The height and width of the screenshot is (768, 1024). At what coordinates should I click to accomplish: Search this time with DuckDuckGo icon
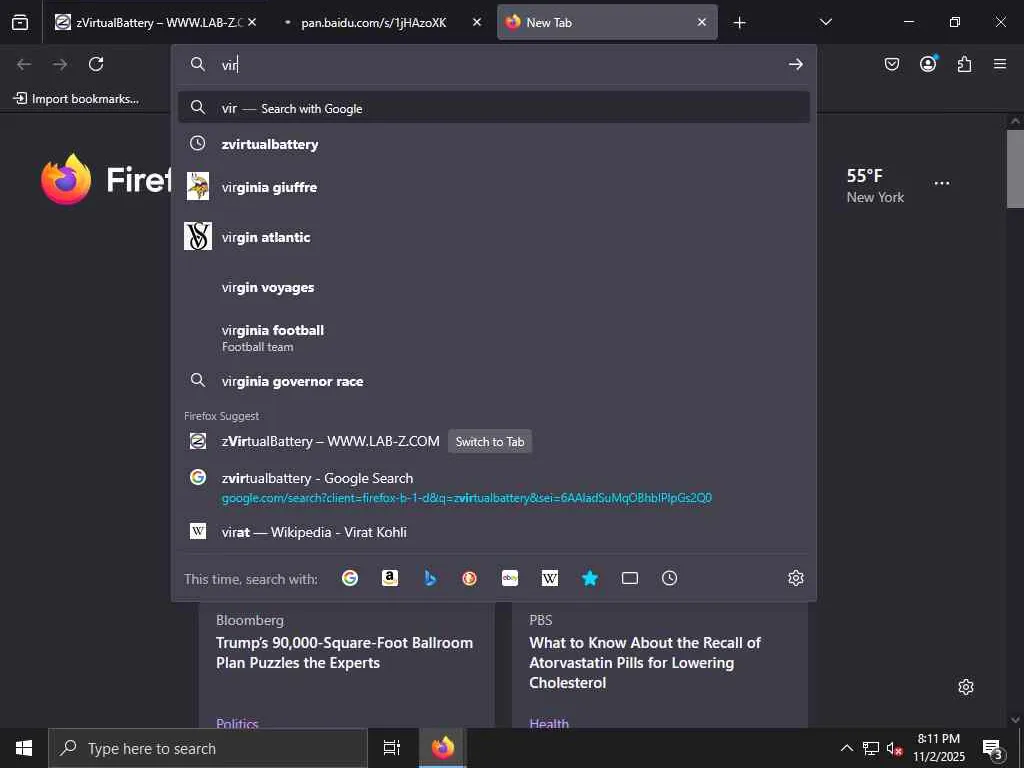click(x=470, y=578)
